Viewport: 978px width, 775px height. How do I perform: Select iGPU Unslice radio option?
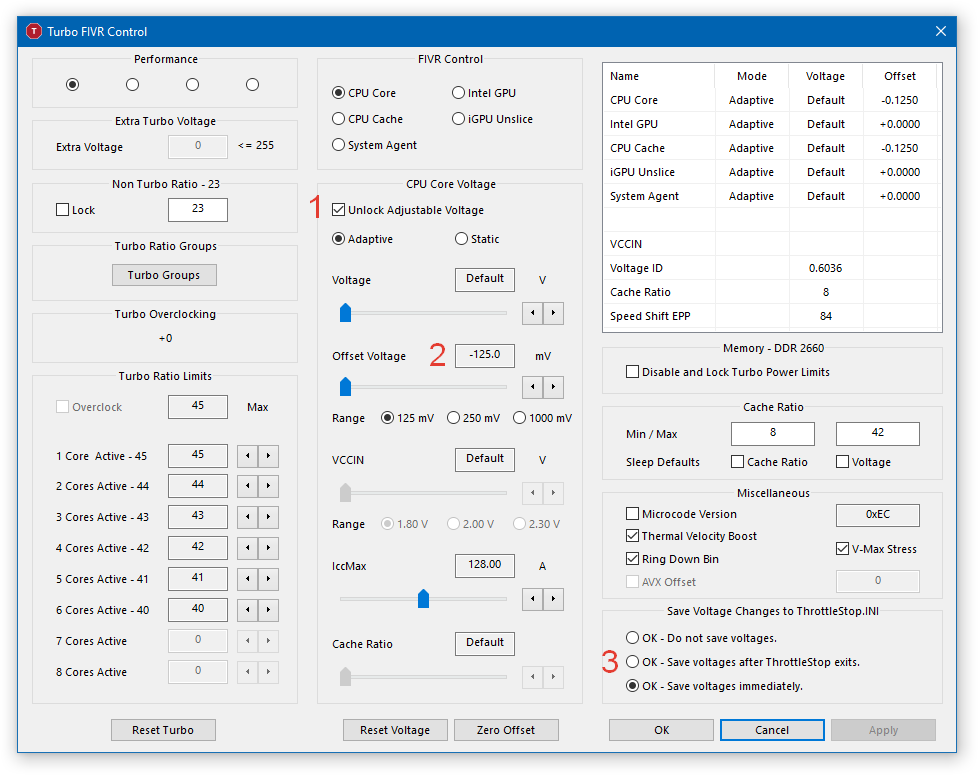(x=492, y=118)
